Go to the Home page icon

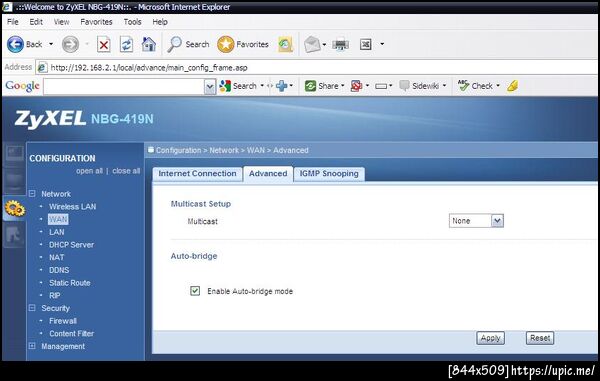[149, 44]
